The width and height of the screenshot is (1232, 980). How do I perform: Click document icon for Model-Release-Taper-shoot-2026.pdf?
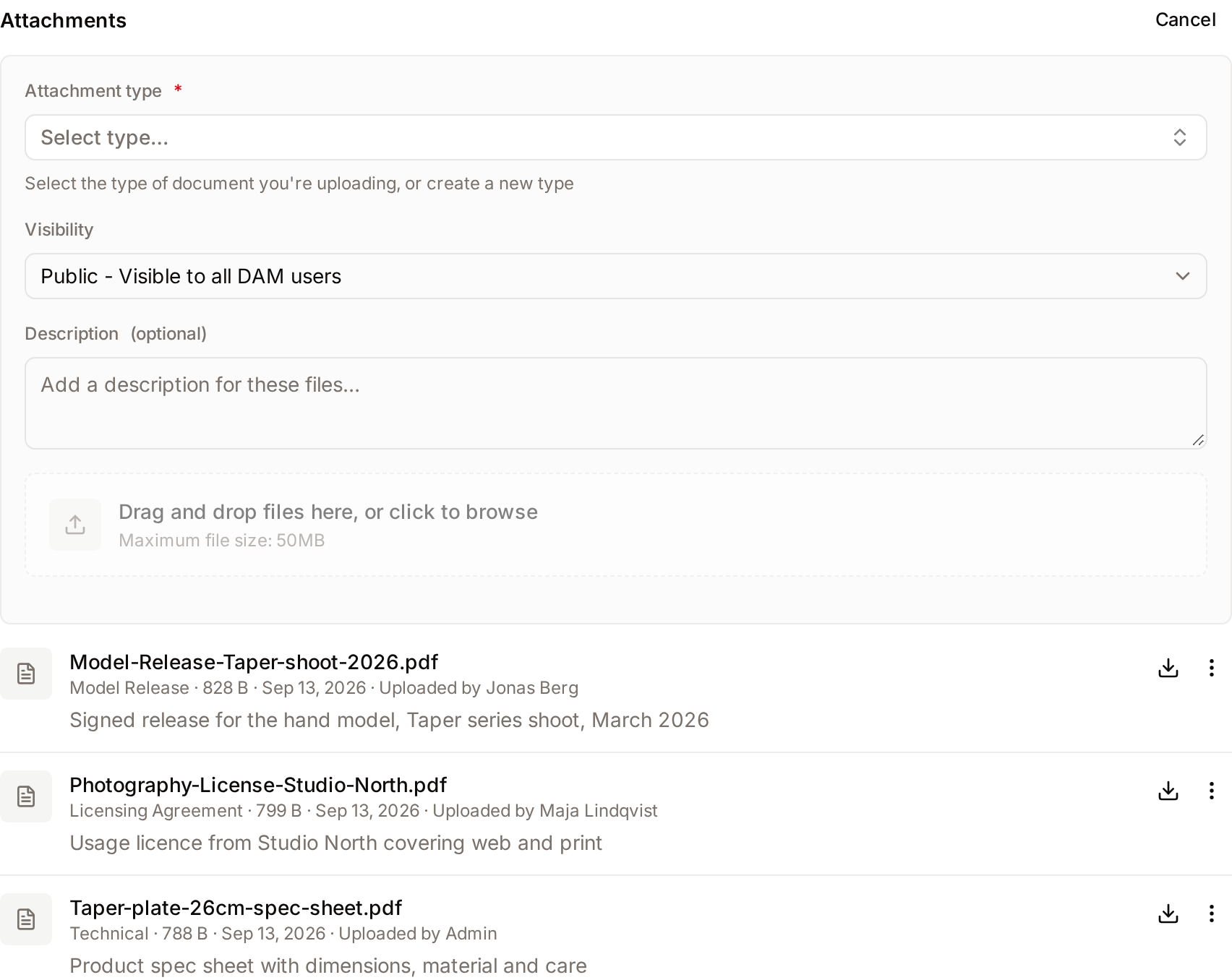pyautogui.click(x=26, y=674)
